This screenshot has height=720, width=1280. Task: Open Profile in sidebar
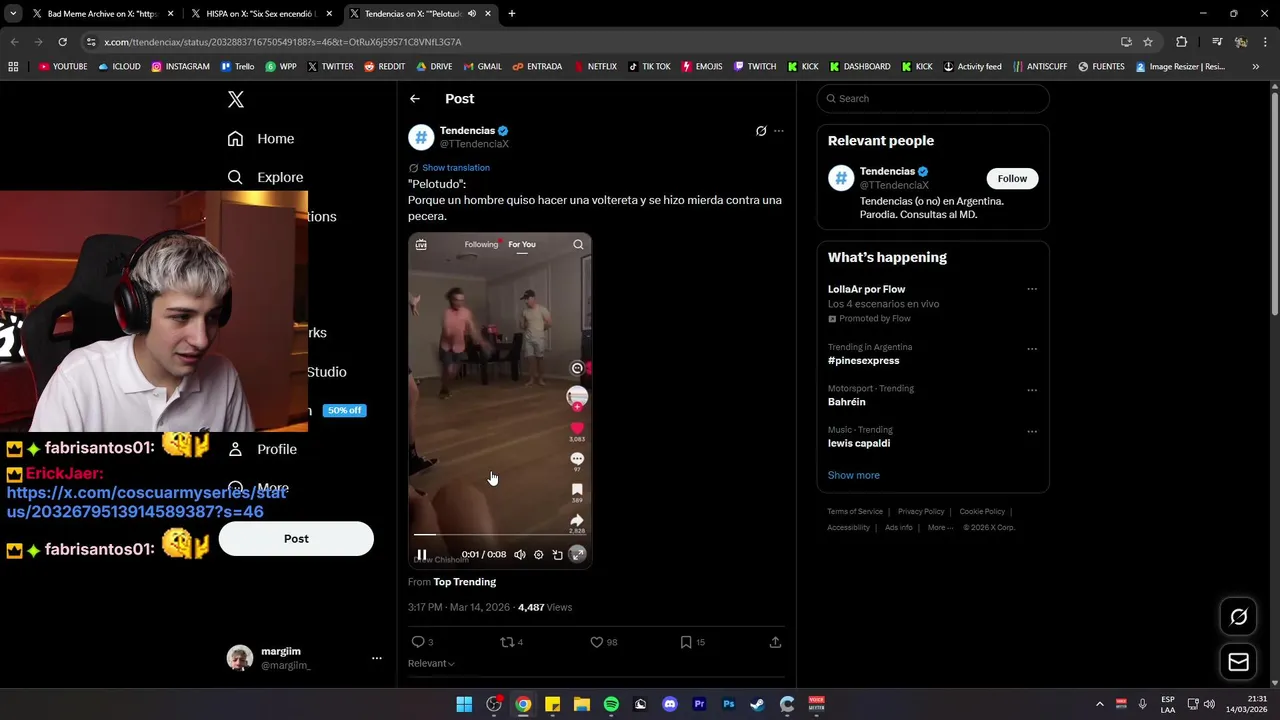tap(263, 450)
